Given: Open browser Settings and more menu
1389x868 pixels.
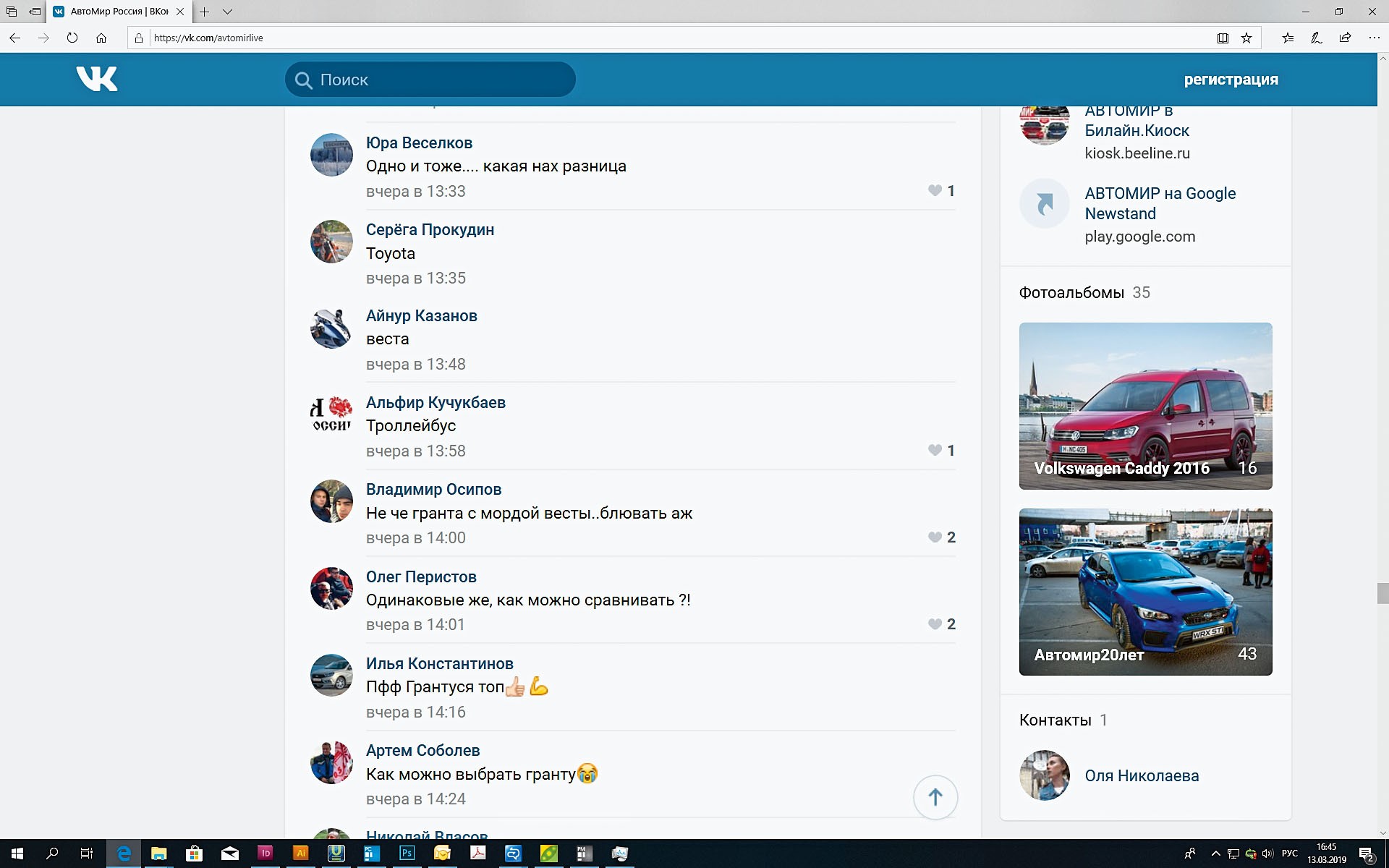Looking at the screenshot, I should pos(1374,38).
